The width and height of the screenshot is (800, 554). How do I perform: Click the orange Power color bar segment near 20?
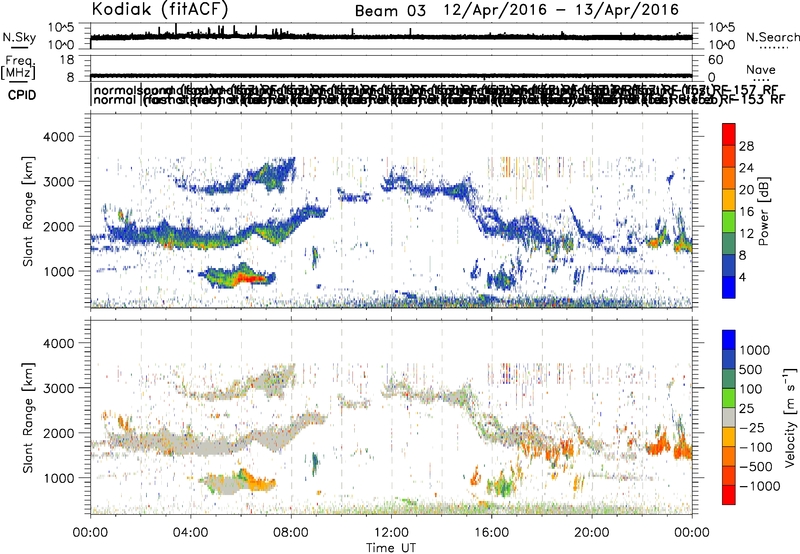pos(729,178)
